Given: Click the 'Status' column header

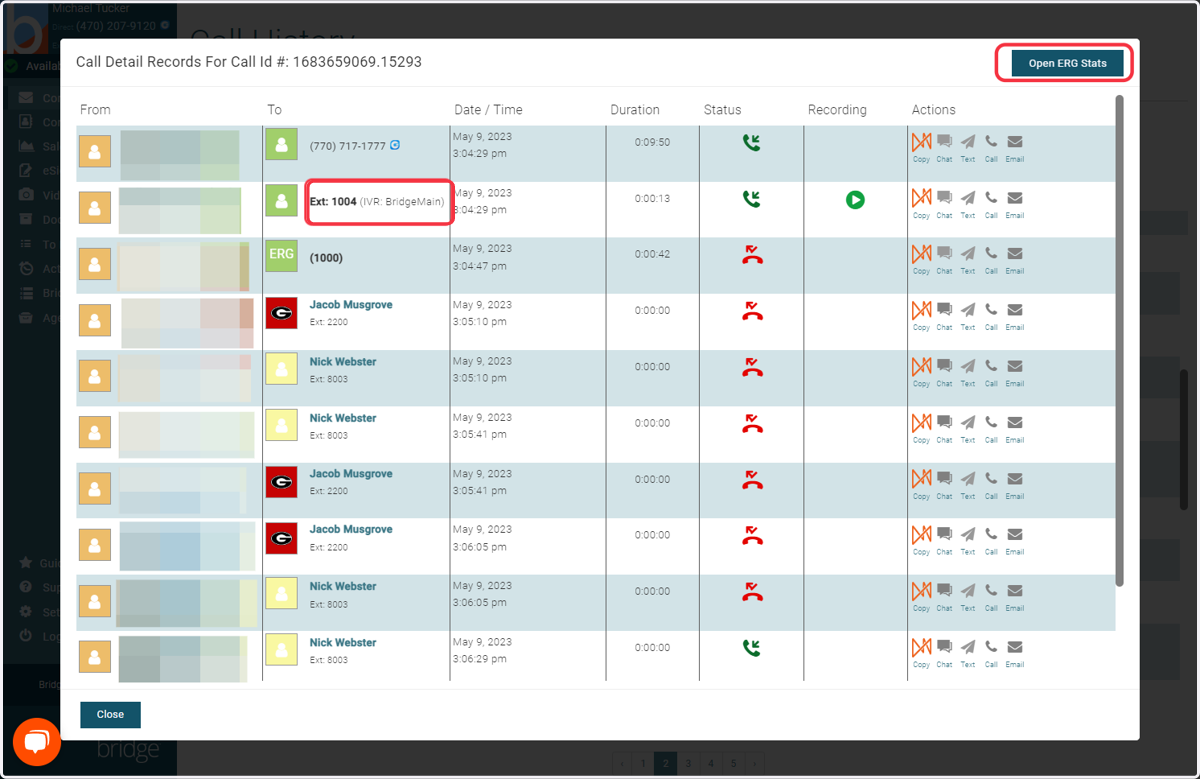Looking at the screenshot, I should [723, 110].
